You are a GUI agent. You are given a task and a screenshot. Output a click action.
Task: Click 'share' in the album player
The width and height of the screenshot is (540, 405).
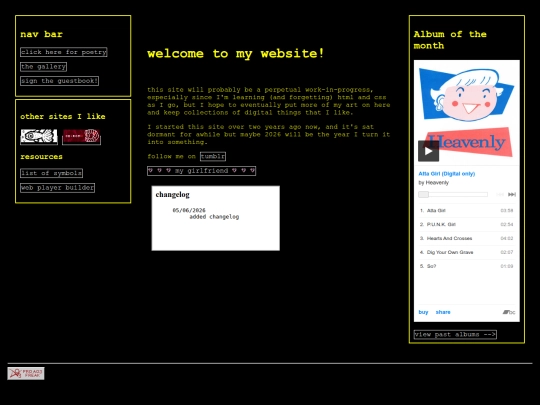(x=443, y=312)
